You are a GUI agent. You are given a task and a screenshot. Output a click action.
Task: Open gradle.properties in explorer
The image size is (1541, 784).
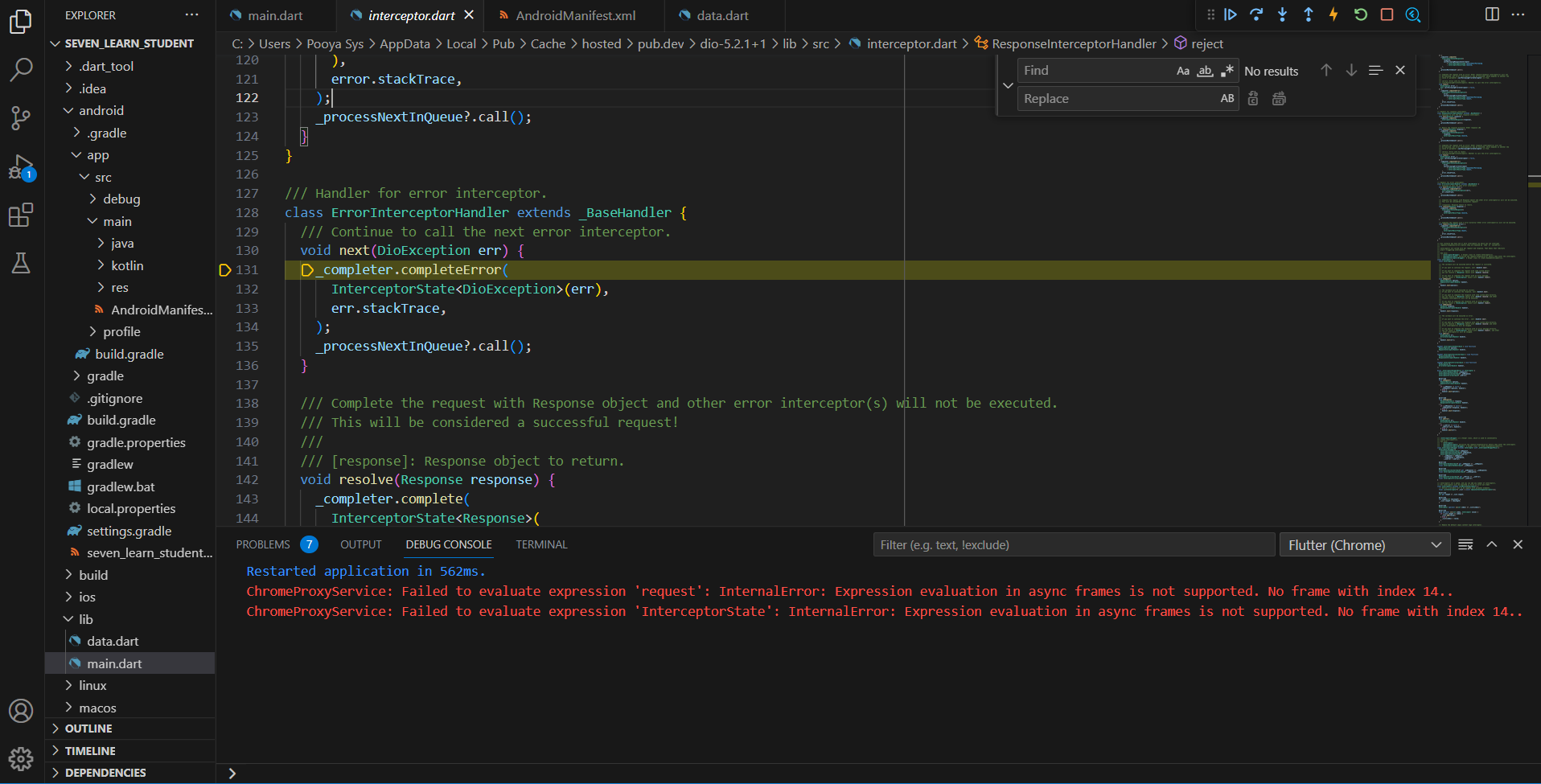(x=129, y=442)
